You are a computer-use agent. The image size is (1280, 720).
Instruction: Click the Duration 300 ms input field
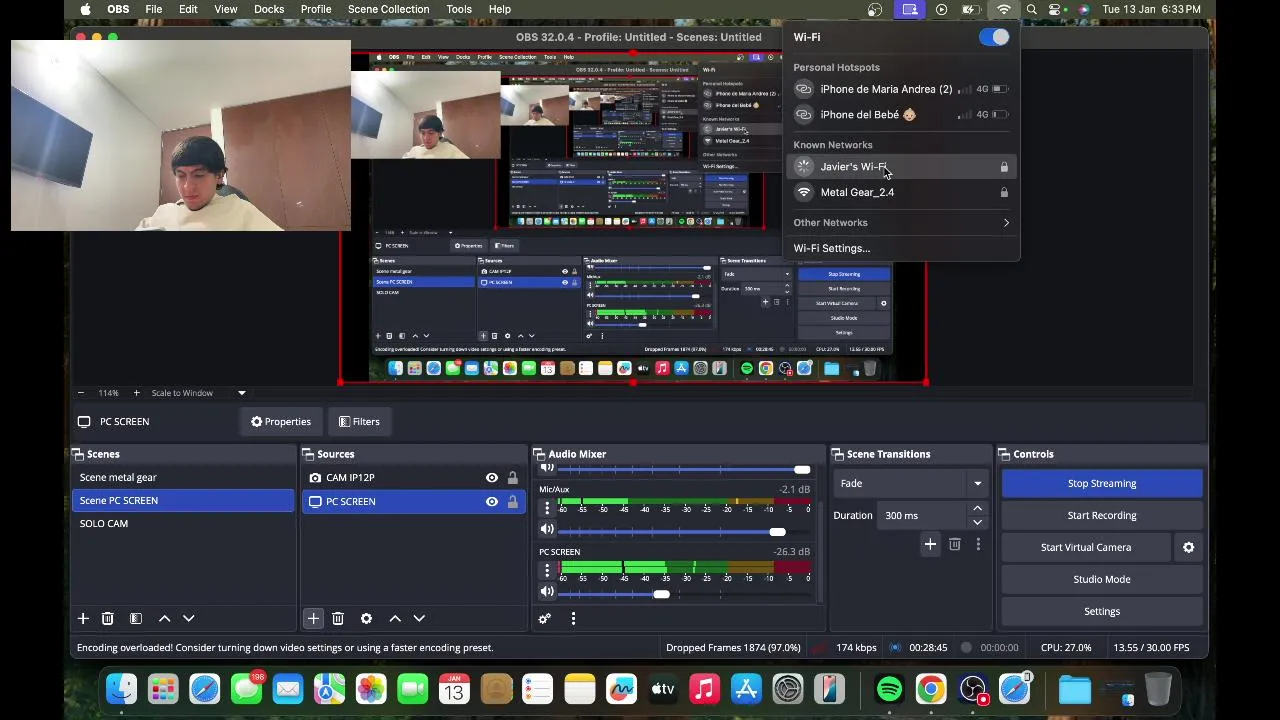[923, 516]
